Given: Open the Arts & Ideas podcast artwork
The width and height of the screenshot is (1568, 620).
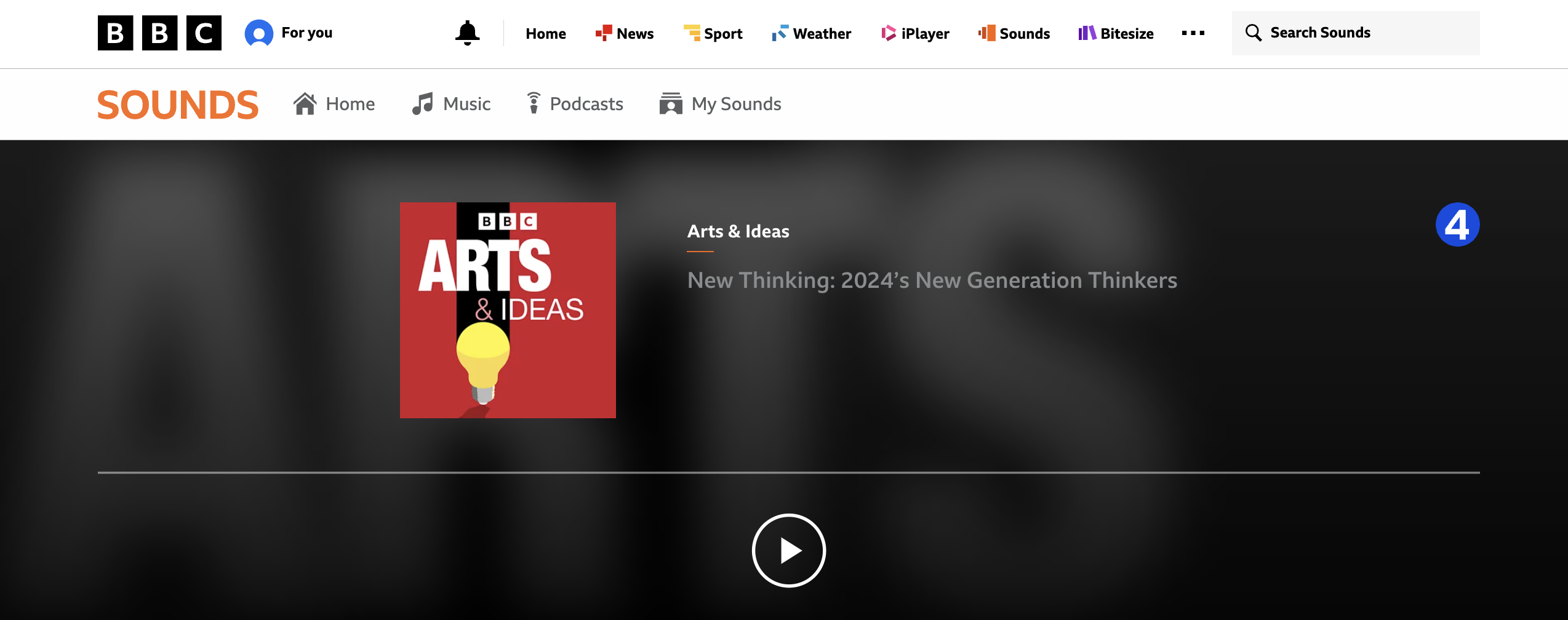Looking at the screenshot, I should click(x=508, y=310).
